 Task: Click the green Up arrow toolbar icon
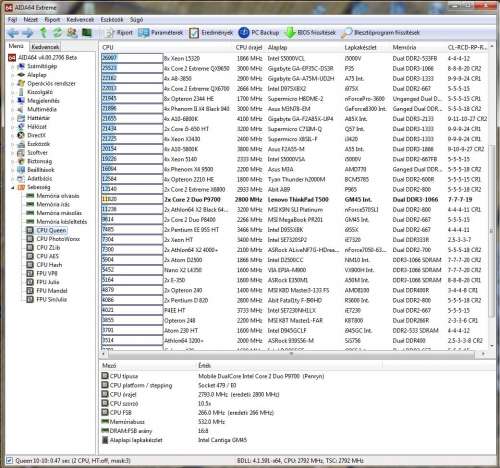[x=43, y=32]
